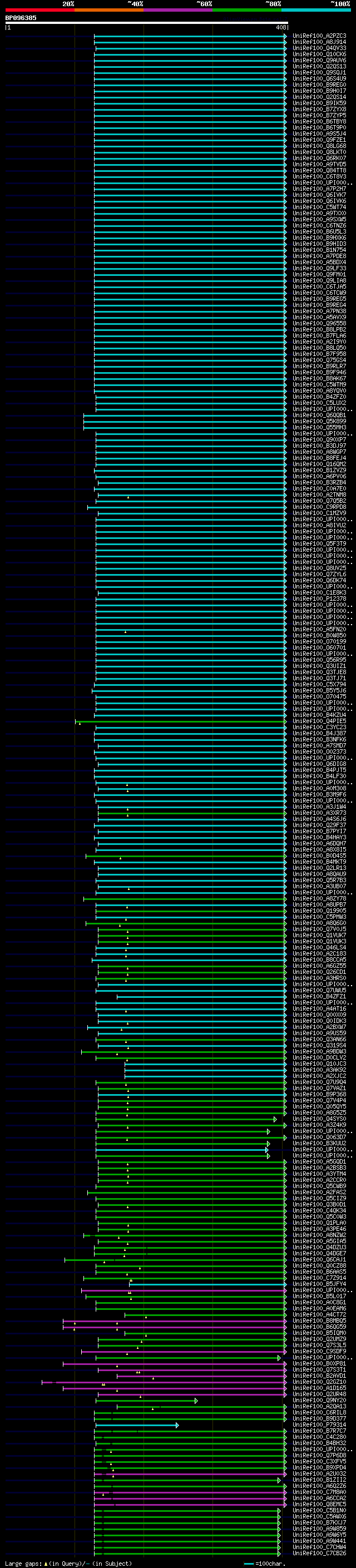This screenshot has height=1568, width=356.
Task: Open hit UniRef100_Q10CK6
Action: point(319,54)
